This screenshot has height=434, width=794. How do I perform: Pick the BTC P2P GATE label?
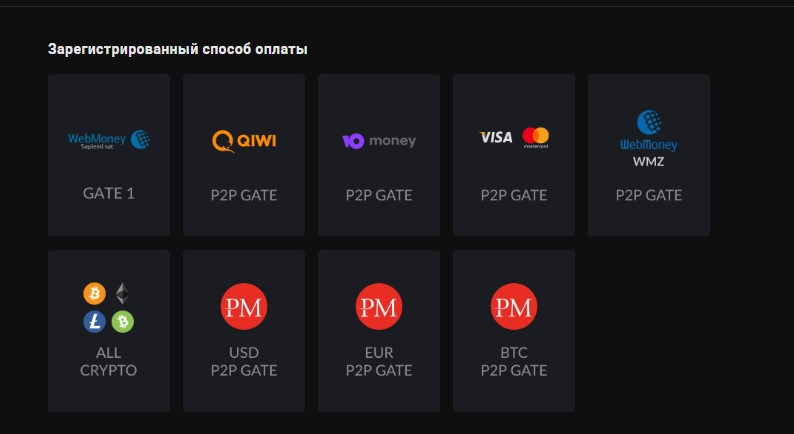click(514, 362)
